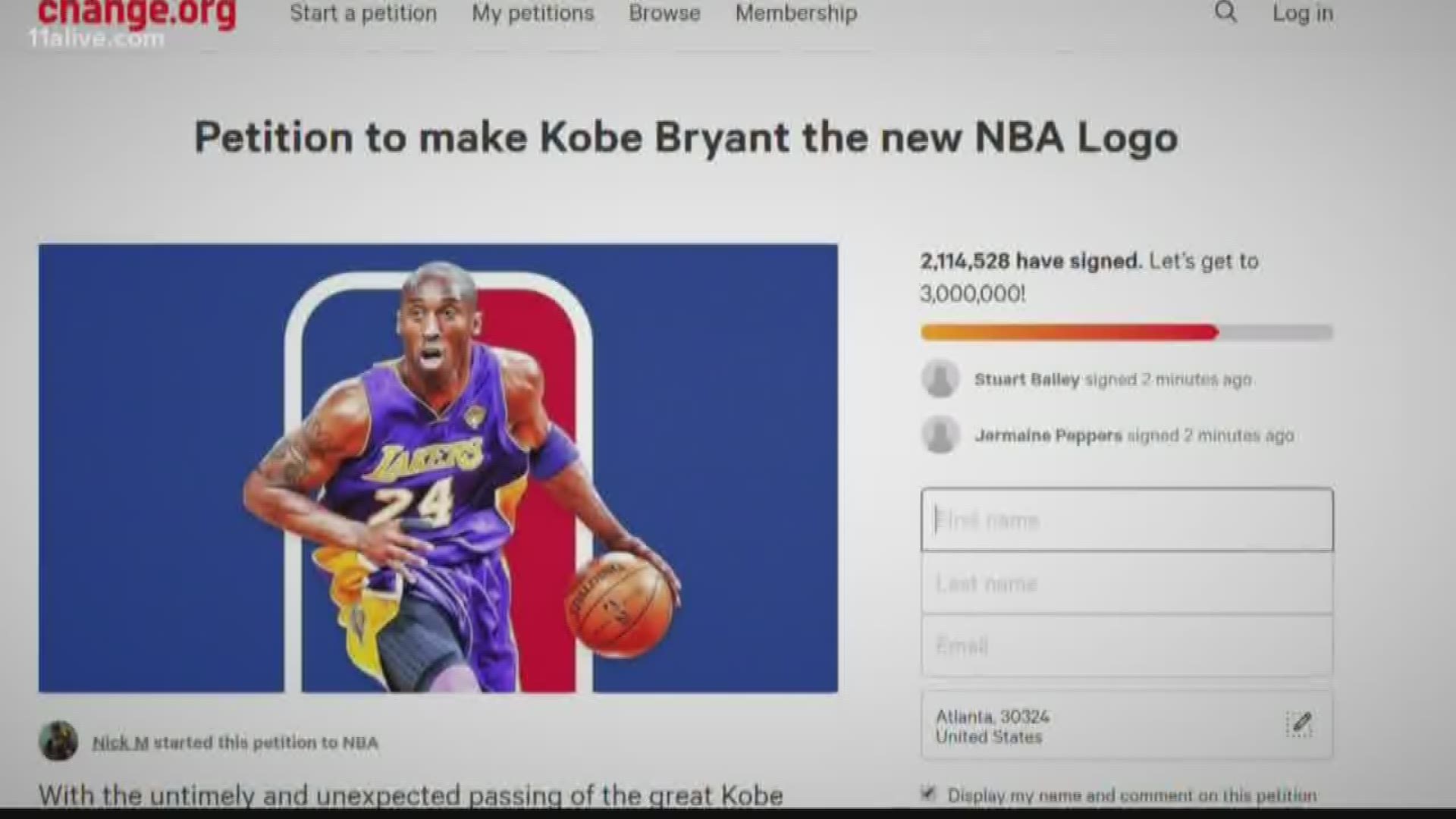
Task: Go to My petitions
Action: [533, 14]
